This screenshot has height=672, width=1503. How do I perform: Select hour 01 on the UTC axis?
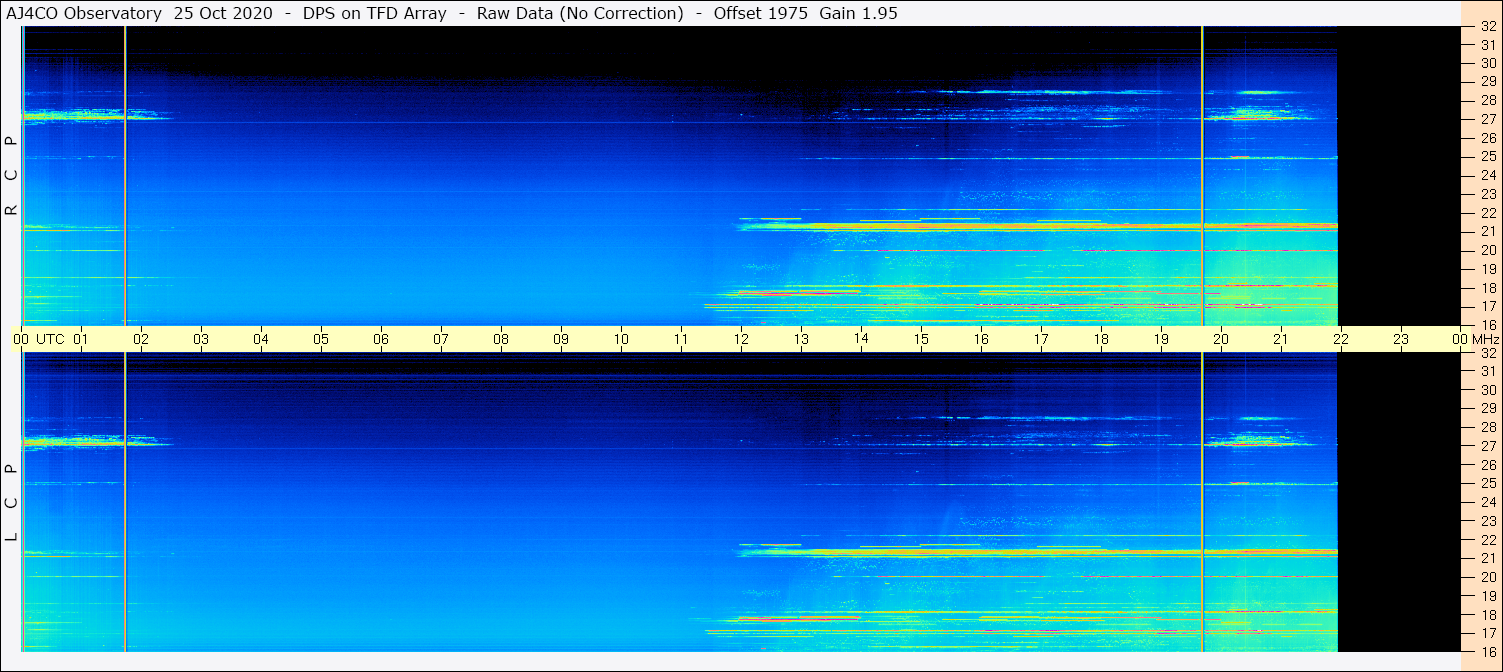coord(81,339)
